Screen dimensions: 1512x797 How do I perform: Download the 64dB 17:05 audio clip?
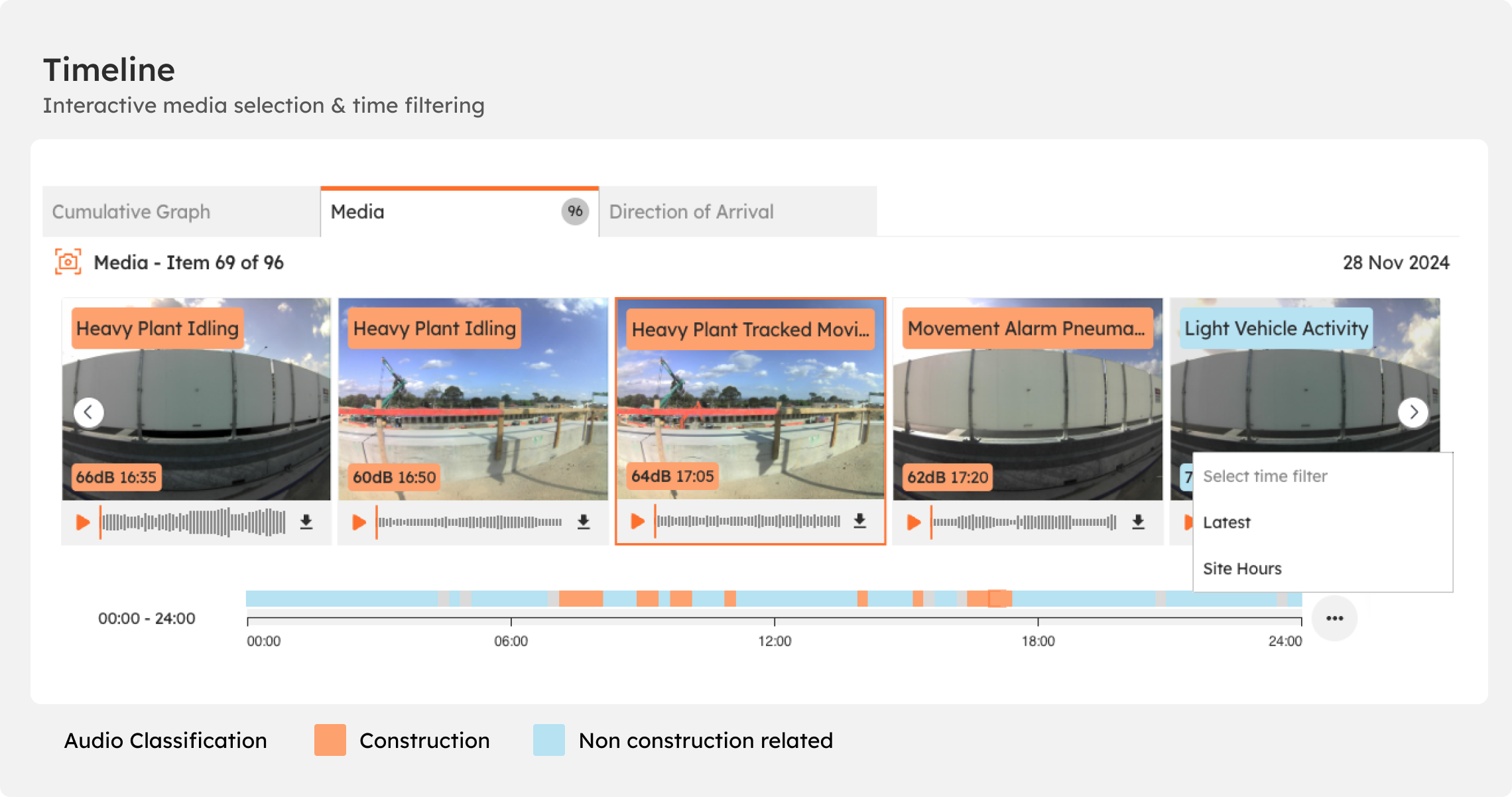[x=860, y=521]
